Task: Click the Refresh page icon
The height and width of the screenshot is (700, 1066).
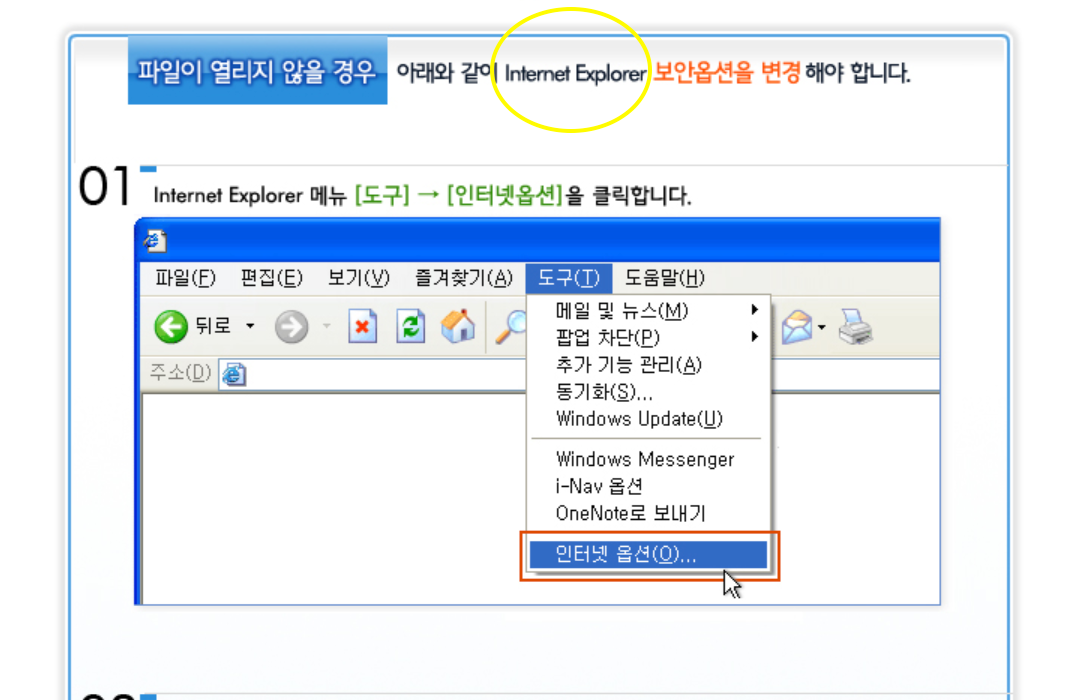Action: (410, 327)
